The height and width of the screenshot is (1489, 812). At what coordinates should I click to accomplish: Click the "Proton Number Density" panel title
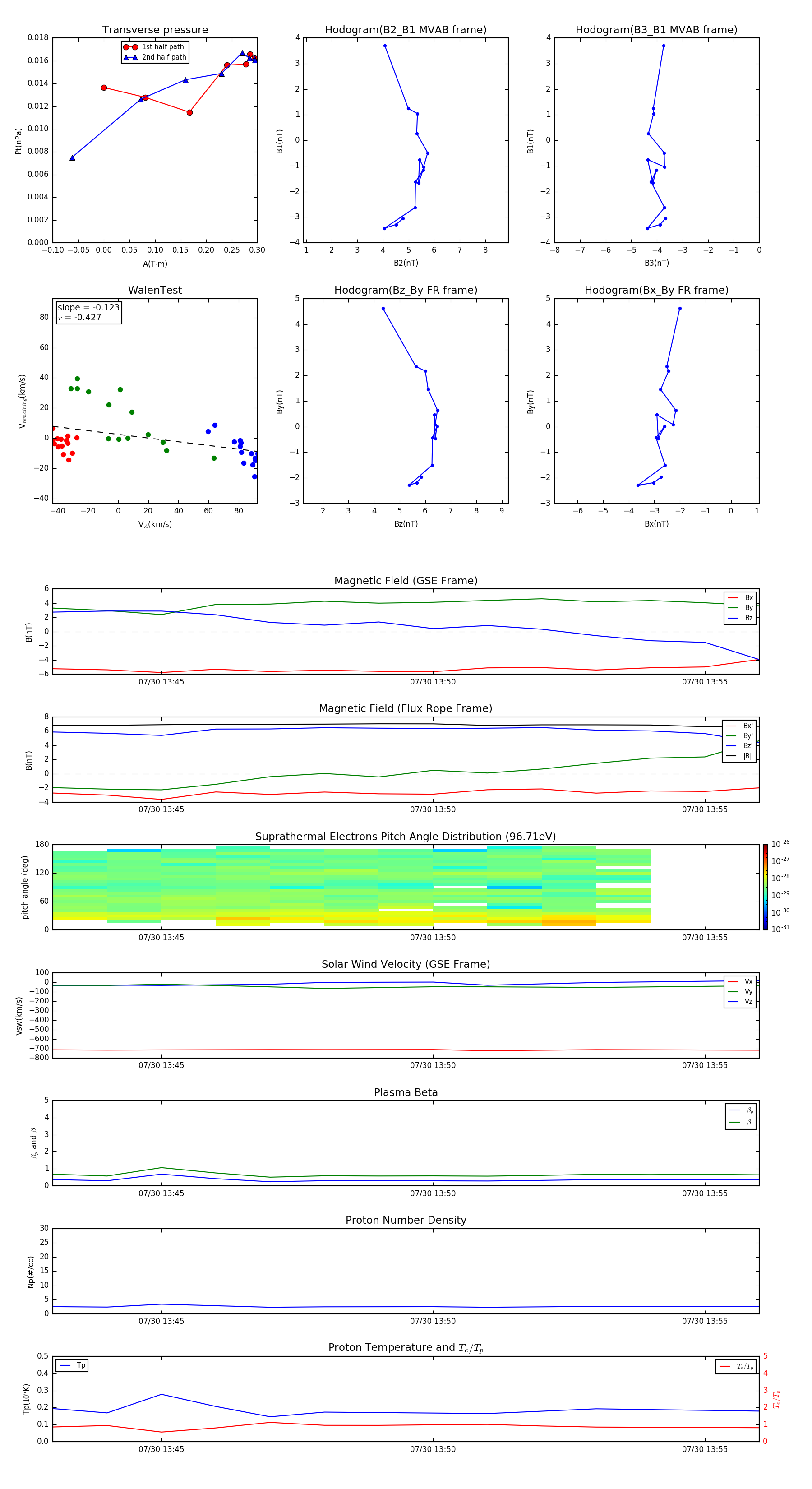(406, 1220)
